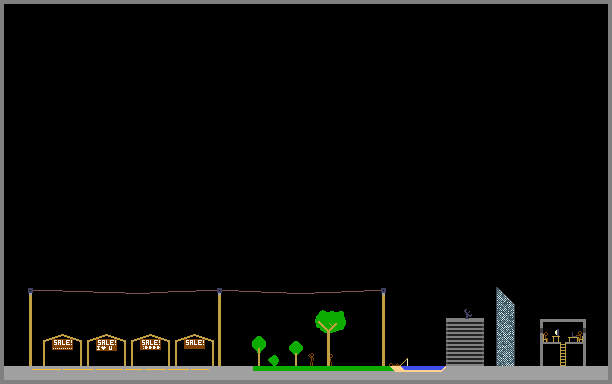612x384 pixels.
Task: Select the small green bush on the grass
Action: click(274, 361)
